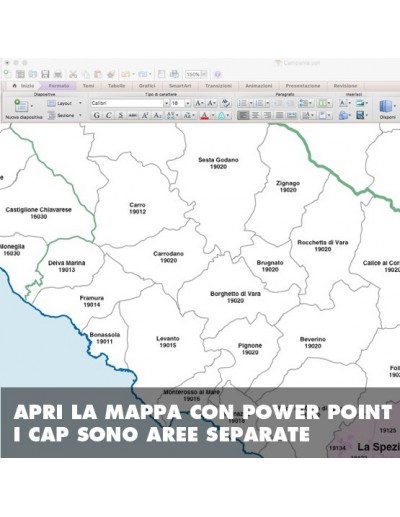Select the Castiglione Chiavarese 16030 label
Viewport: 400px width, 517px height.
pyautogui.click(x=39, y=213)
